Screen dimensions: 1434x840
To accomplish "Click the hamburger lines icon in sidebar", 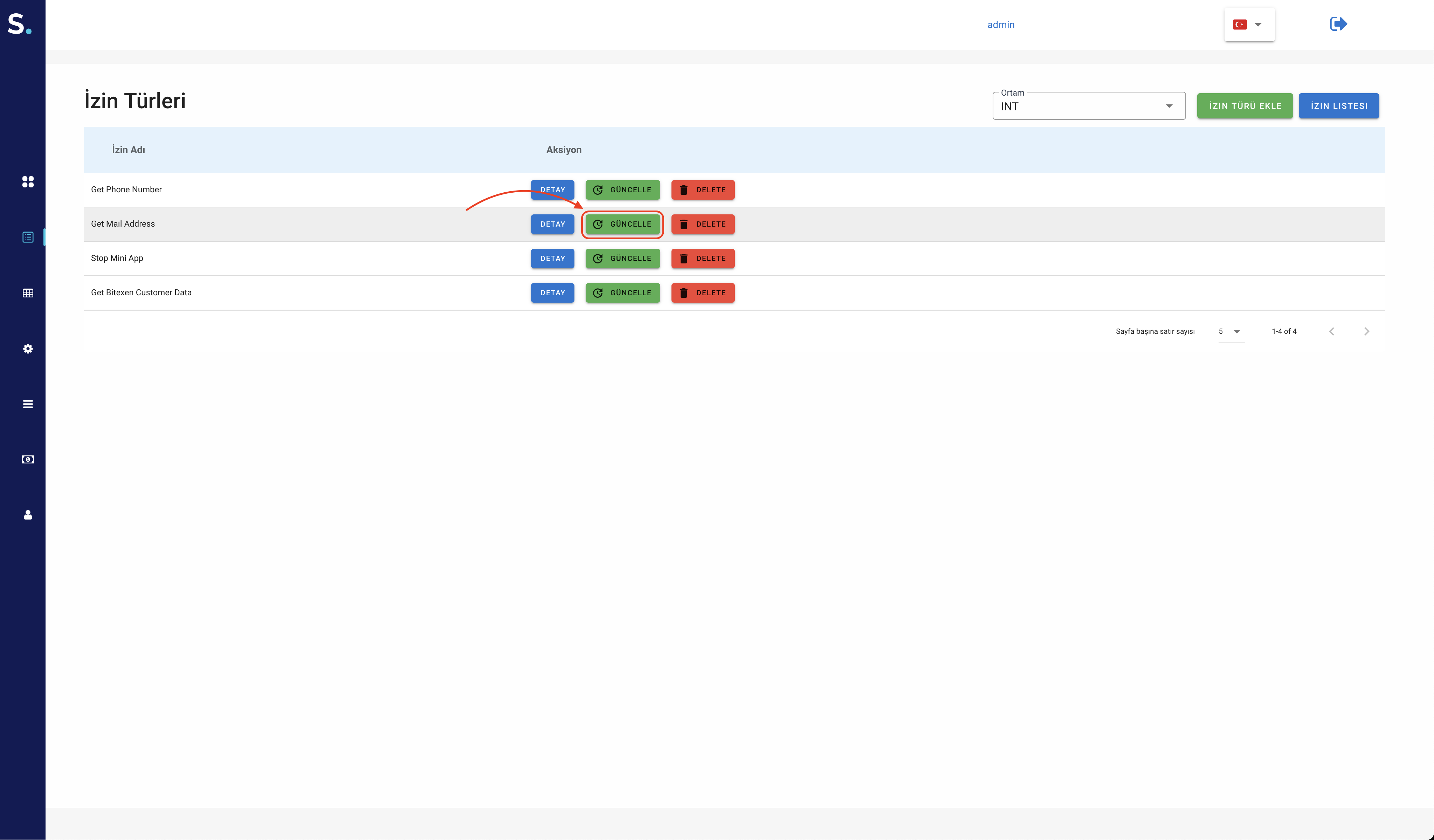I will point(27,404).
